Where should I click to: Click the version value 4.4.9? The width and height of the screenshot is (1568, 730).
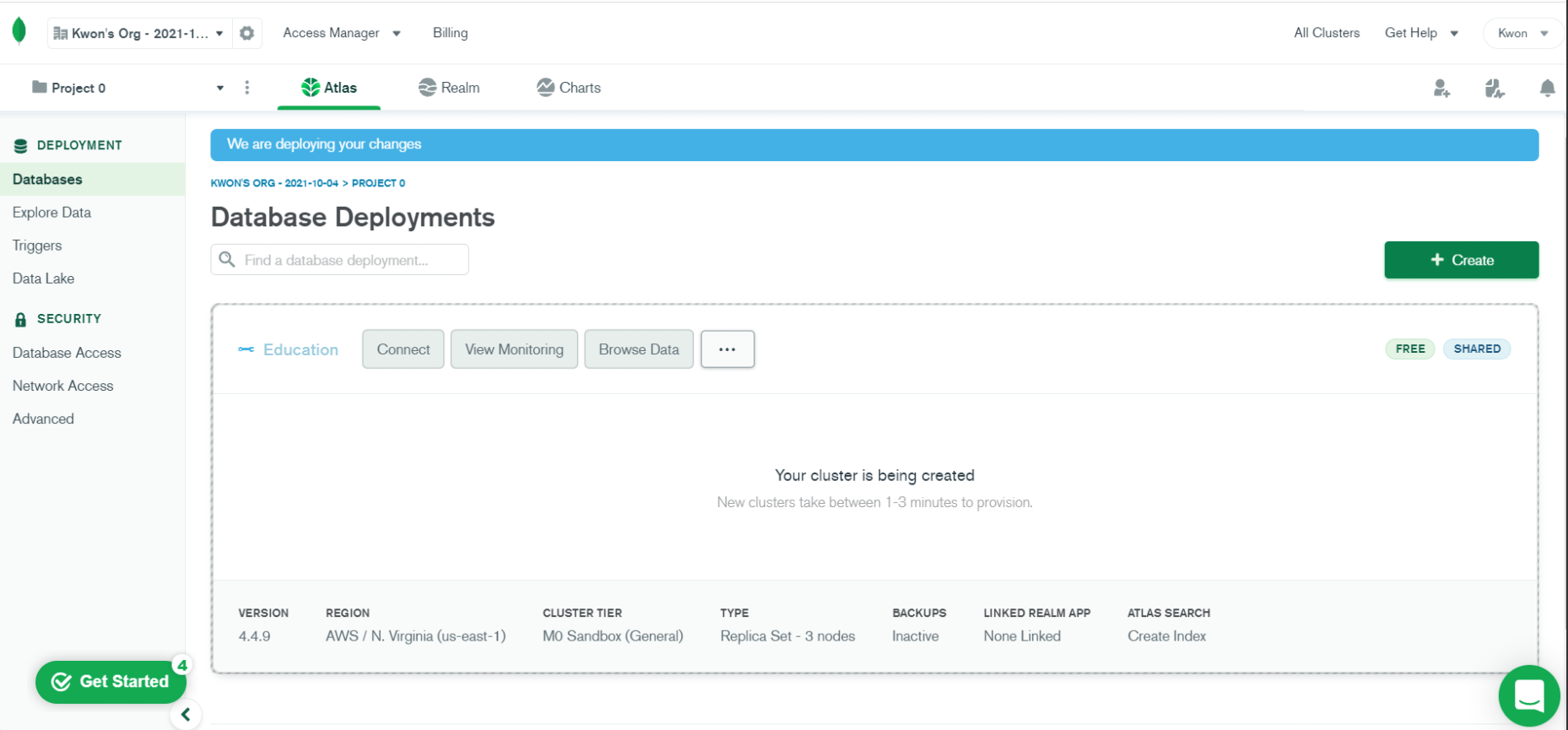click(254, 636)
